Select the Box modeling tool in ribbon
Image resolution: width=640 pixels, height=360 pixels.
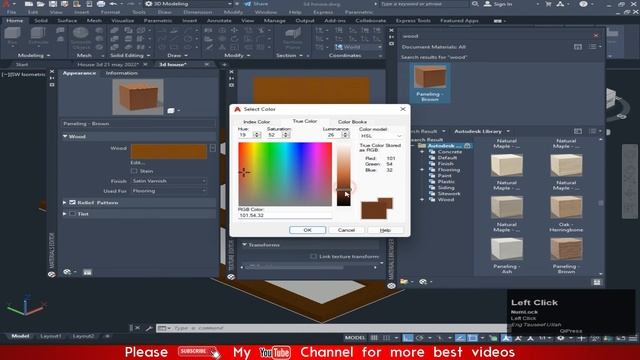[13, 36]
